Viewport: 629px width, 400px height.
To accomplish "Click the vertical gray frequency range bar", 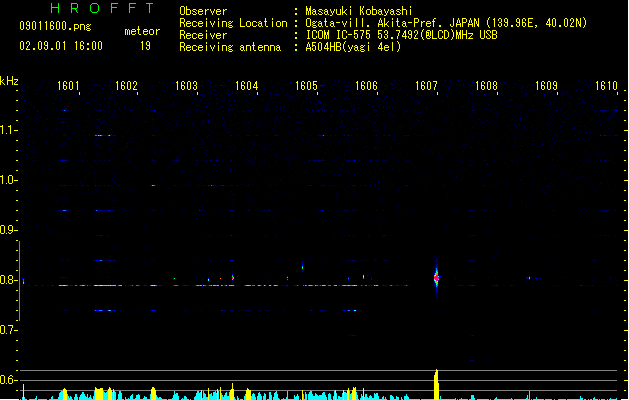I will pos(20,281).
